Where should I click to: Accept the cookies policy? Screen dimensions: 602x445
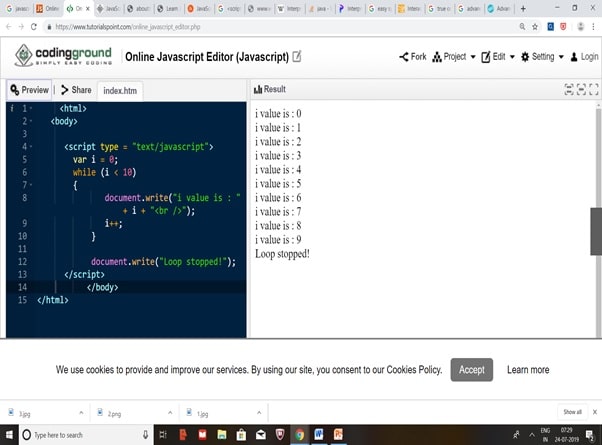(471, 370)
